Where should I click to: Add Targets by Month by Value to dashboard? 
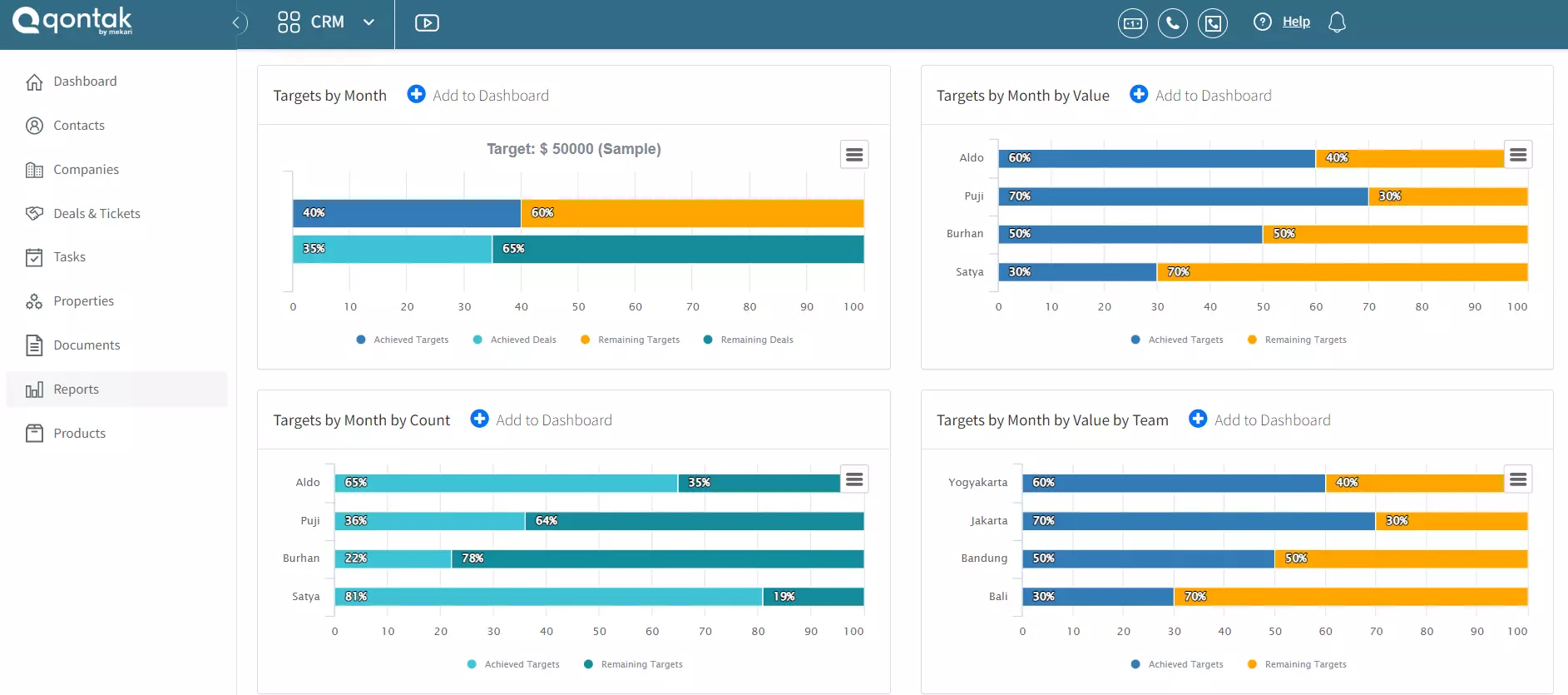pos(1200,95)
